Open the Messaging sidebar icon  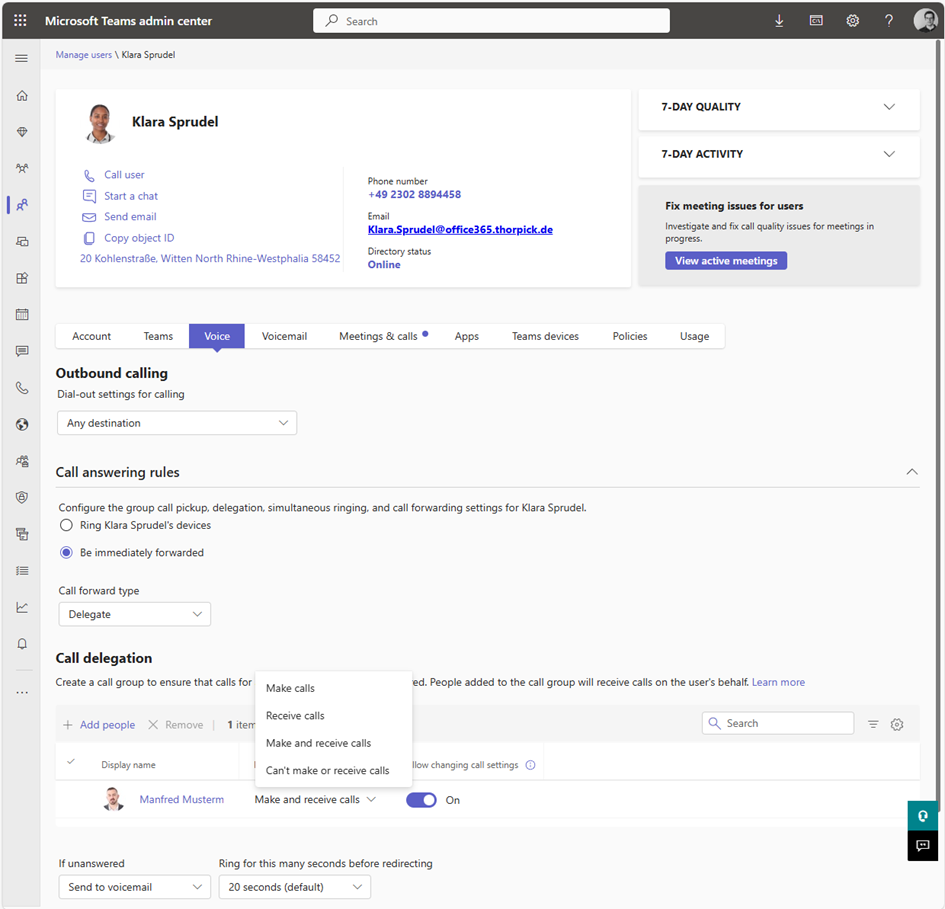22,351
